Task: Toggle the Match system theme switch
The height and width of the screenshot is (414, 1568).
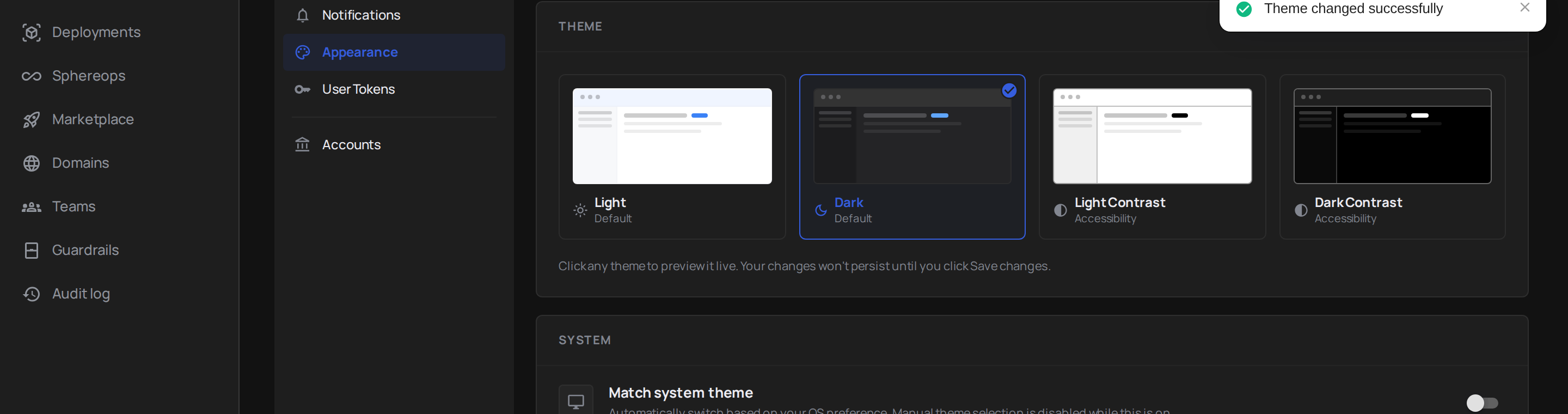Action: point(1482,403)
